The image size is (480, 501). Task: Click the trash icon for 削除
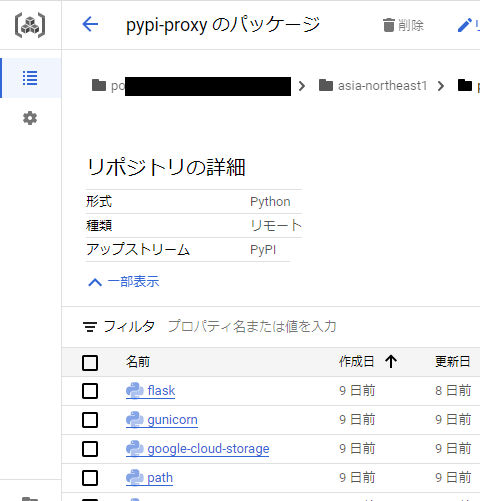(389, 25)
